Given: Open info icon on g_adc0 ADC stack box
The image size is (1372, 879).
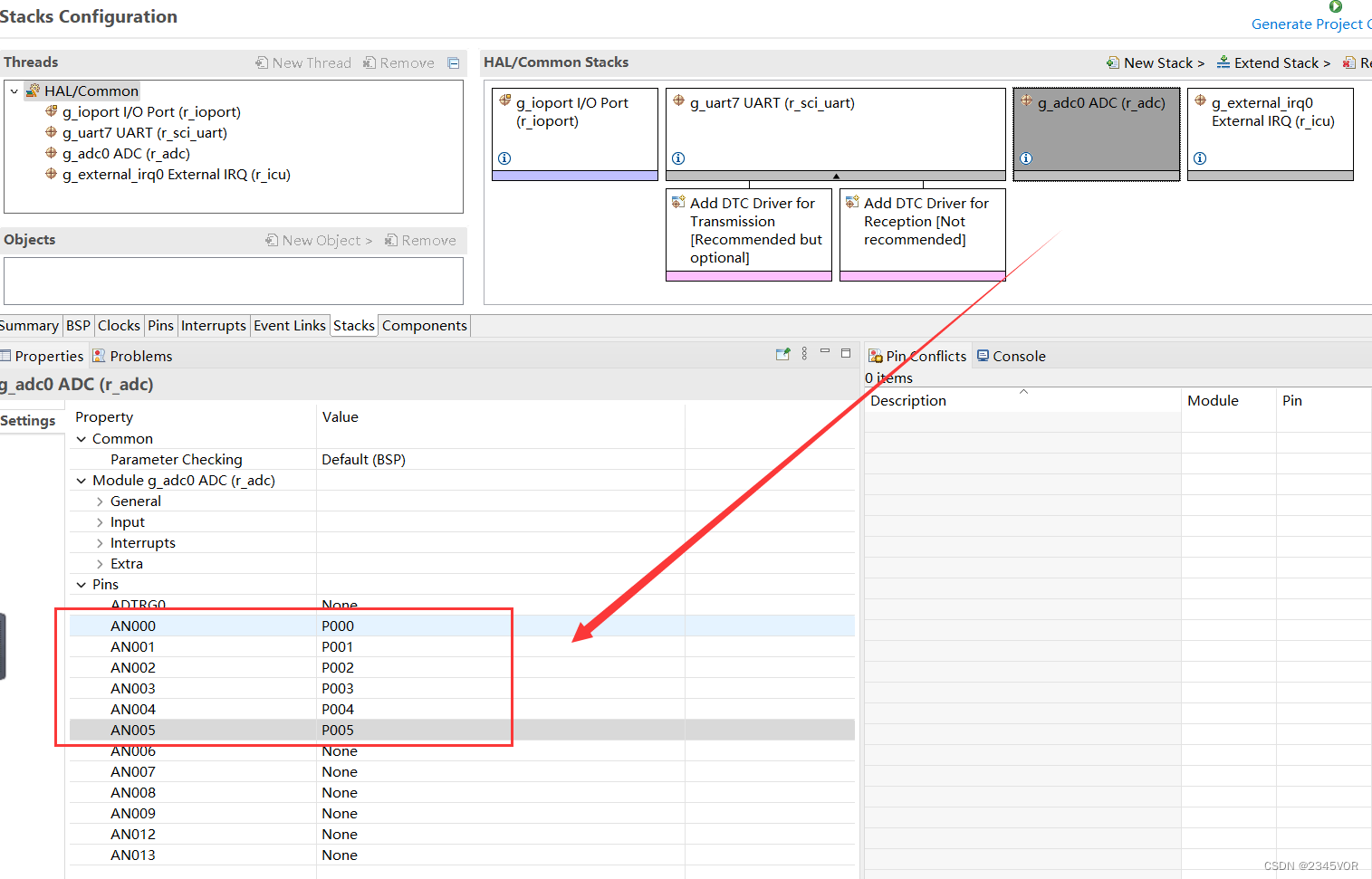Looking at the screenshot, I should (1026, 158).
